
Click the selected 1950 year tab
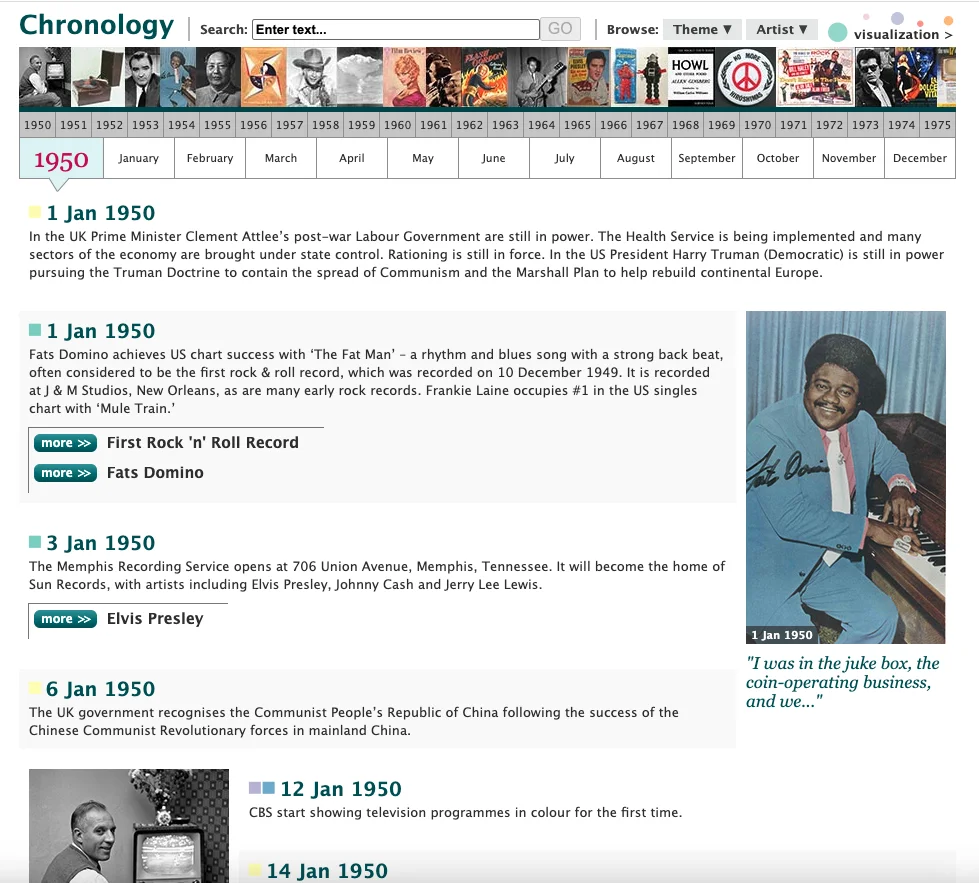61,160
